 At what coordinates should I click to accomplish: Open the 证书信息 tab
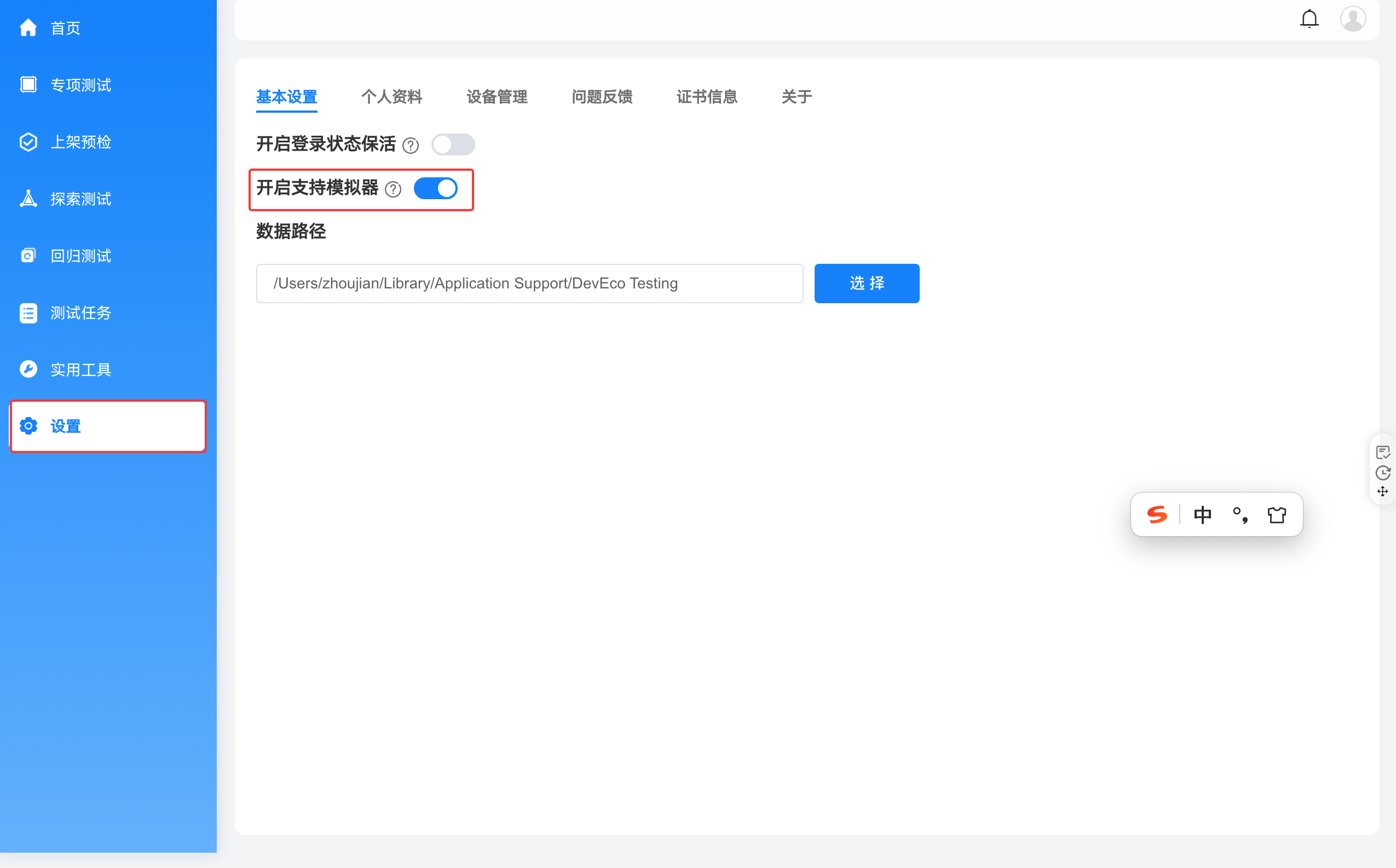click(706, 97)
